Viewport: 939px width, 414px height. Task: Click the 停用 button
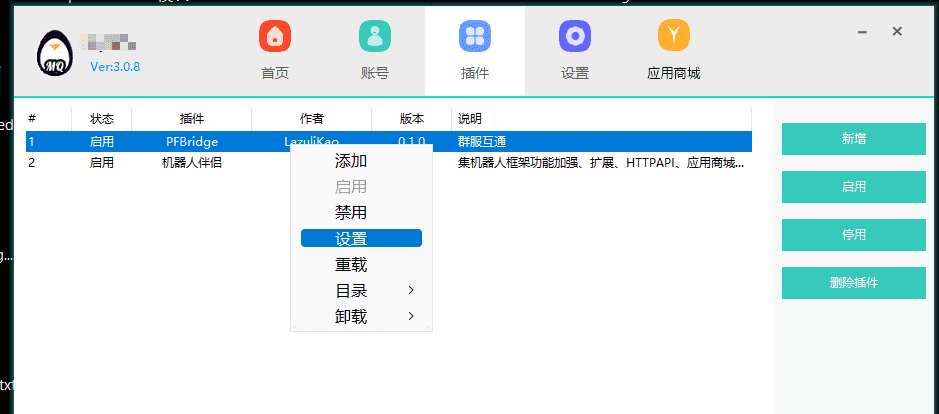coord(854,235)
